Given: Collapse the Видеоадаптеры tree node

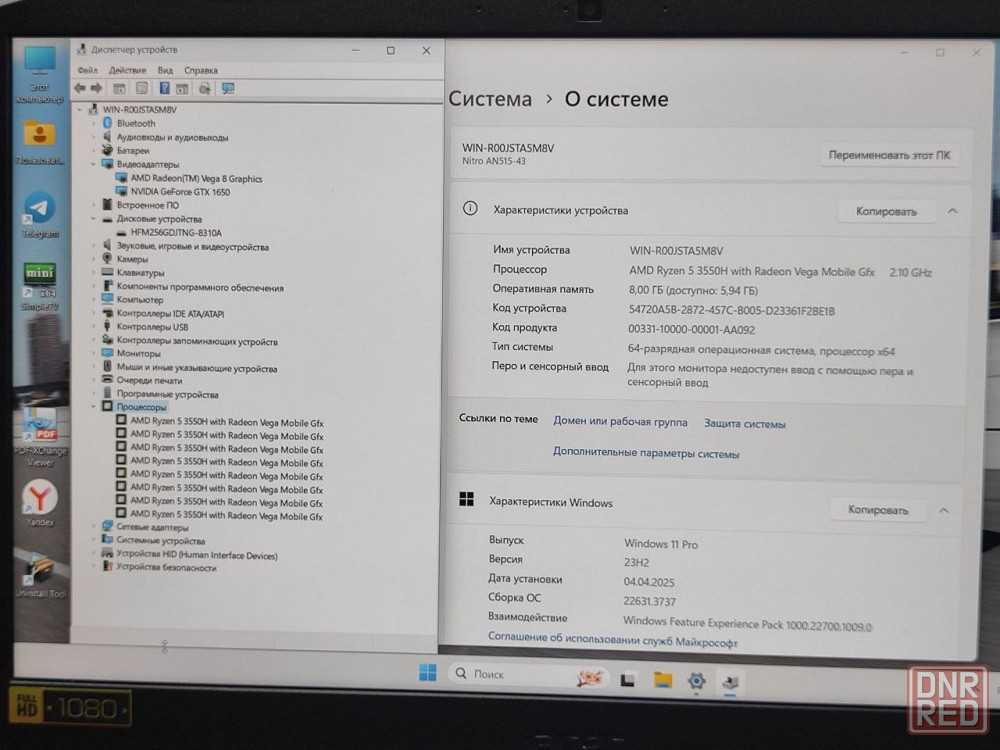Looking at the screenshot, I should 94,165.
